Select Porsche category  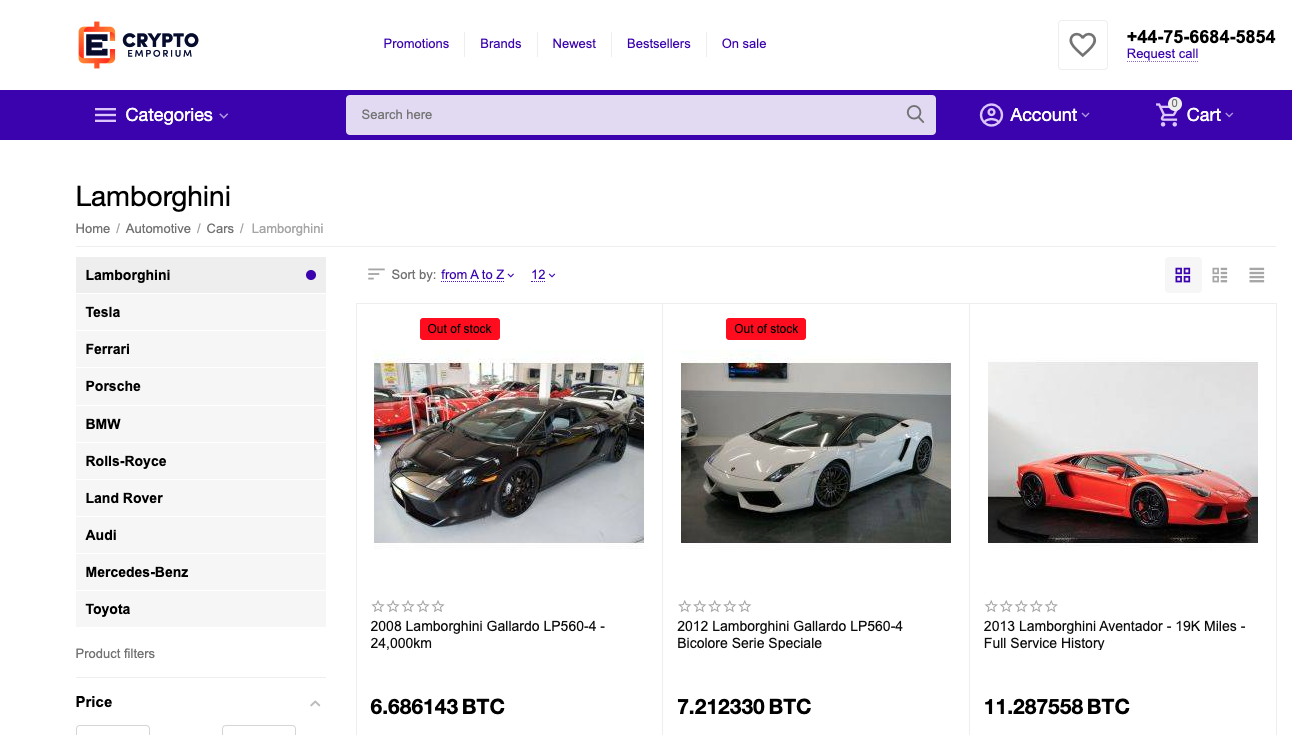(x=201, y=386)
